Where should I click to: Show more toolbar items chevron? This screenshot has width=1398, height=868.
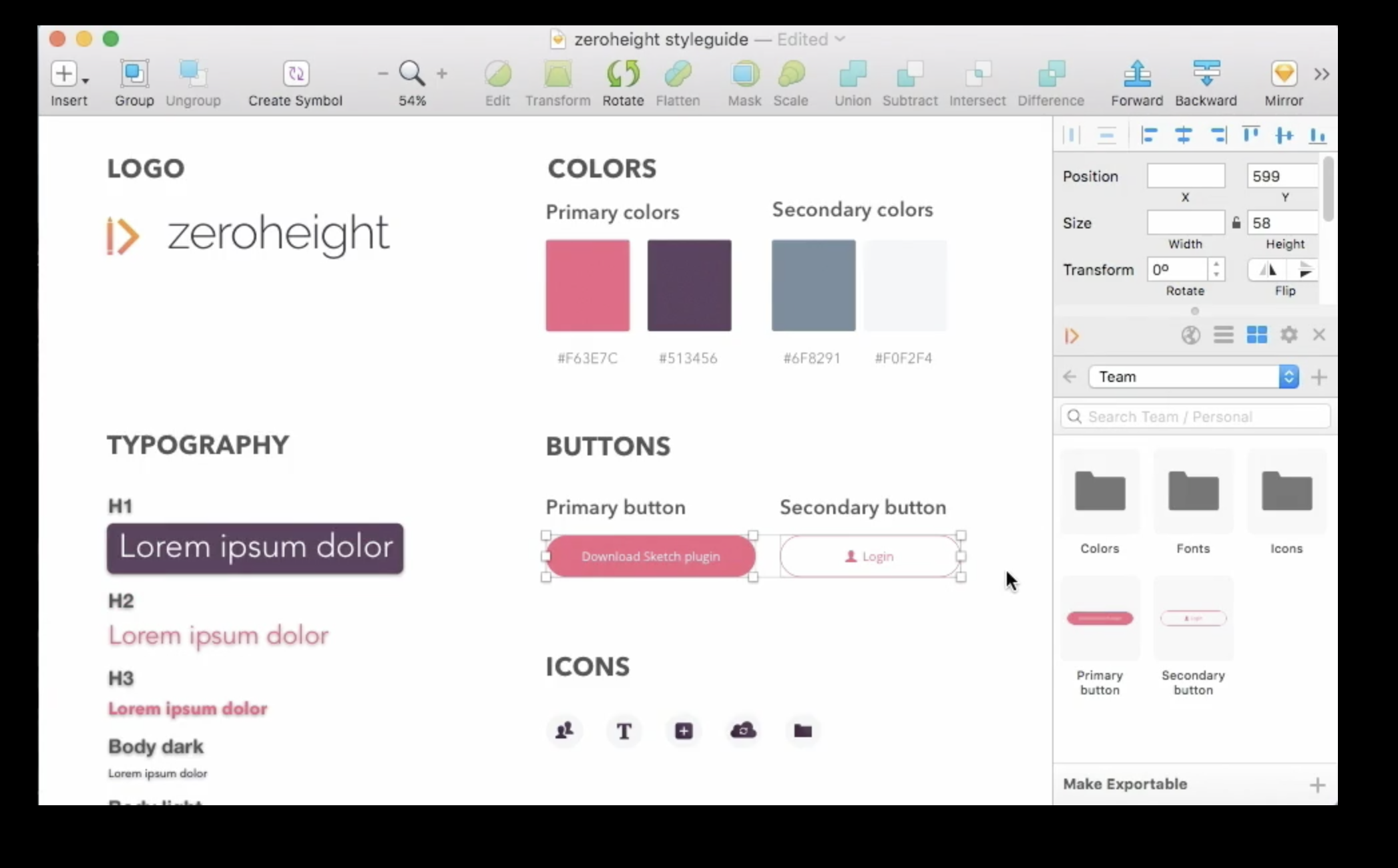(x=1321, y=73)
